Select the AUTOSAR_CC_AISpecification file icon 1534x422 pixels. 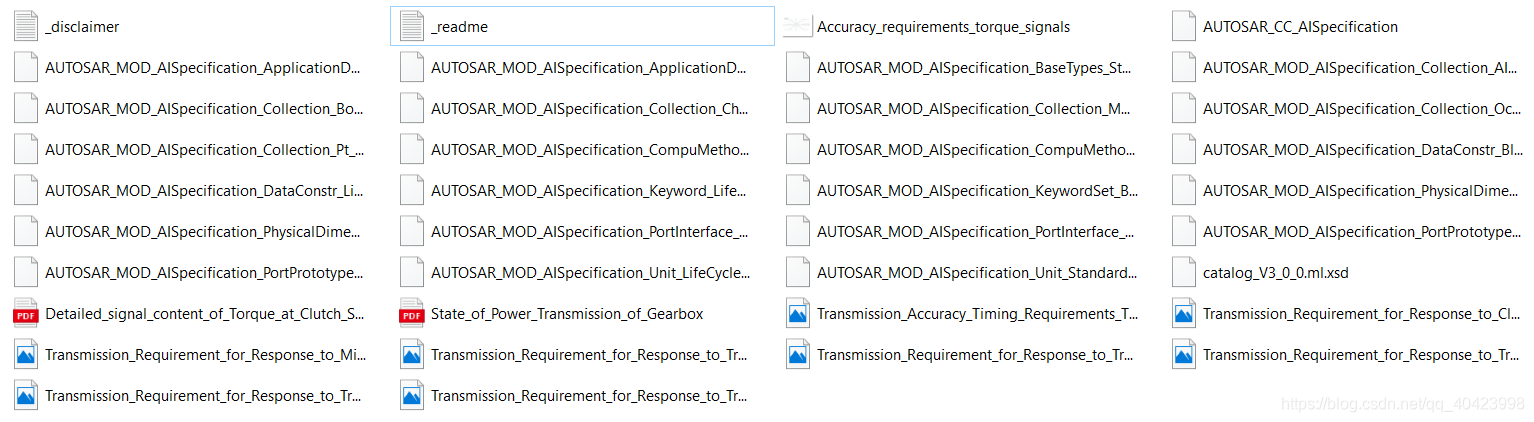coord(1184,27)
